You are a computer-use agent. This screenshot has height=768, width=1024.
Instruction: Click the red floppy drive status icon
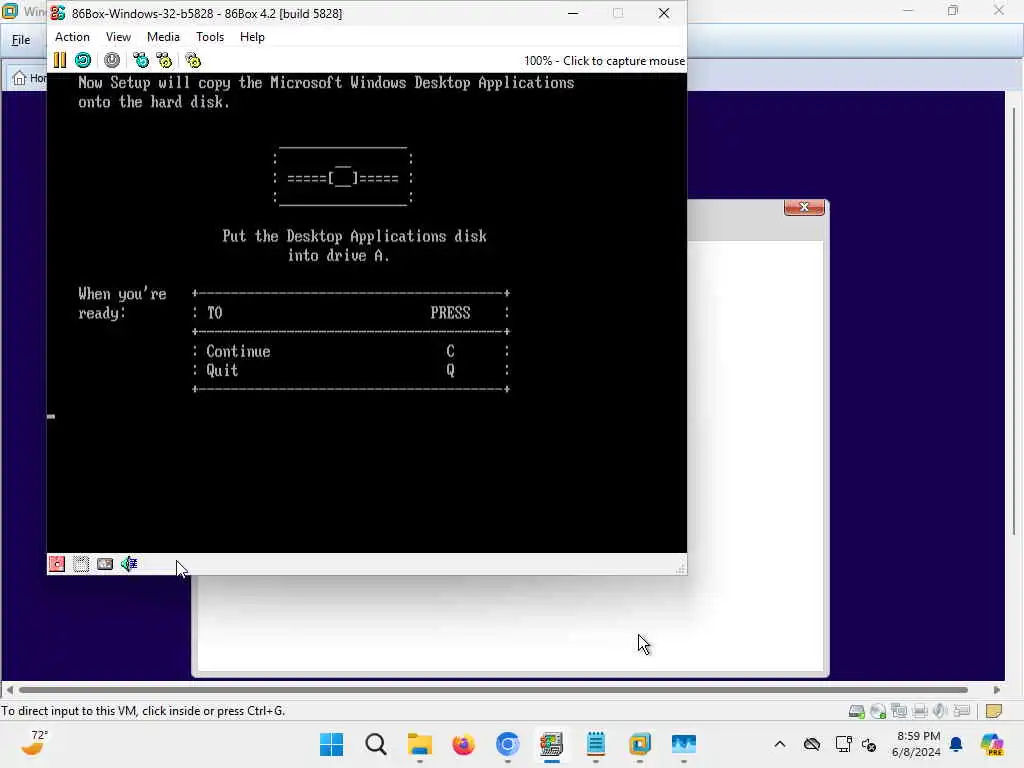57,564
